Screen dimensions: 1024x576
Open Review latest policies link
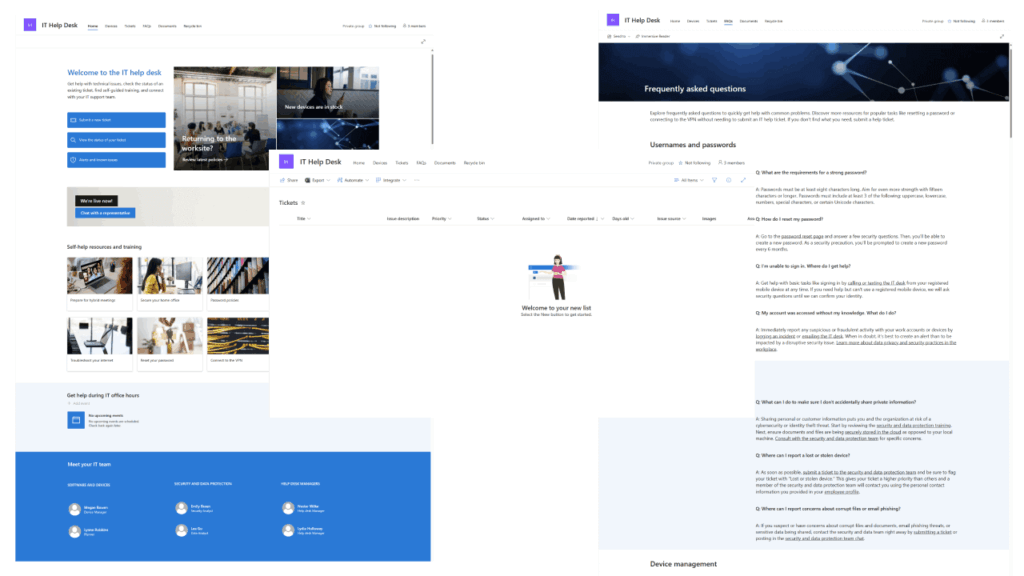pyautogui.click(x=204, y=159)
